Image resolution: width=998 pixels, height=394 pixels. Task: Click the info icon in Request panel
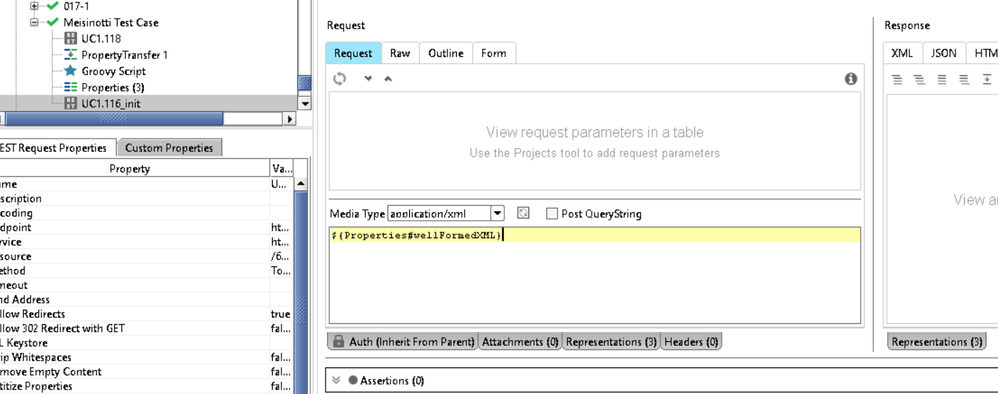[850, 79]
